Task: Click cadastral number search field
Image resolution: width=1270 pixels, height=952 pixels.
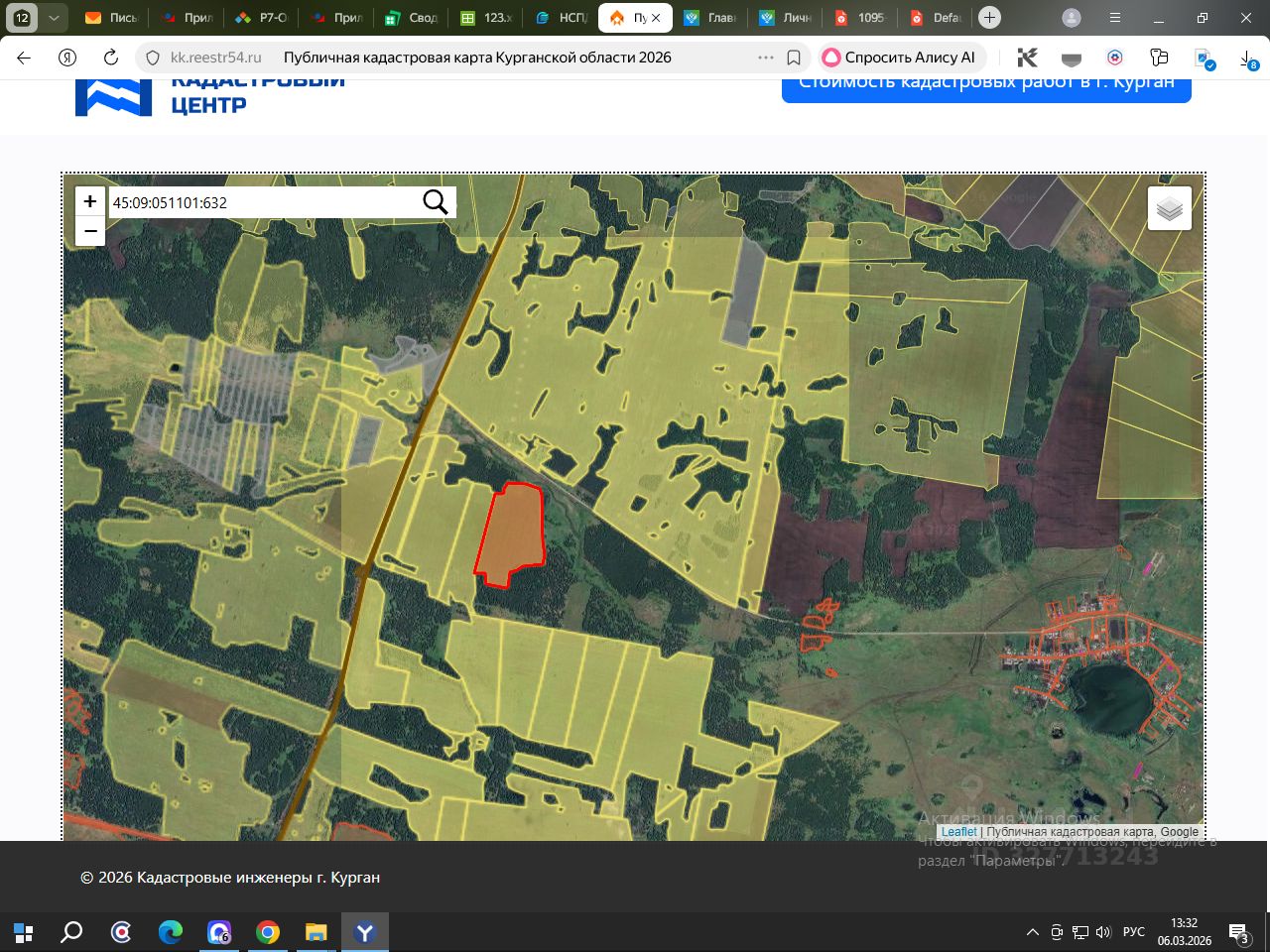Action: (x=263, y=202)
